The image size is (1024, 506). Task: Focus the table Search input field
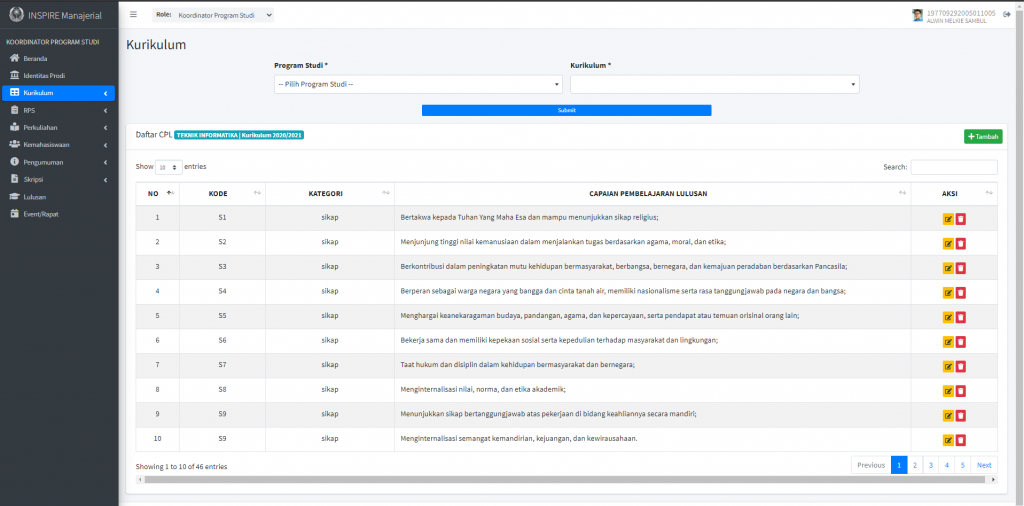point(954,167)
